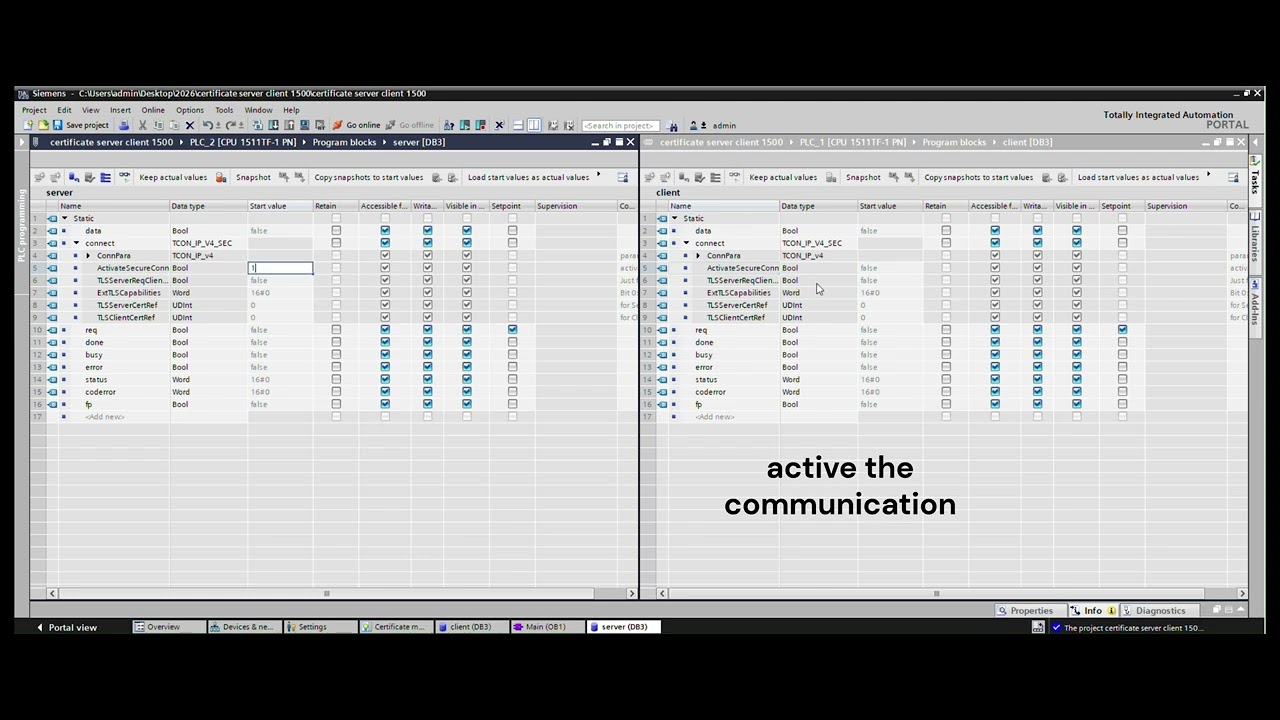This screenshot has width=1280, height=720.
Task: Open the Project menu
Action: coord(34,110)
